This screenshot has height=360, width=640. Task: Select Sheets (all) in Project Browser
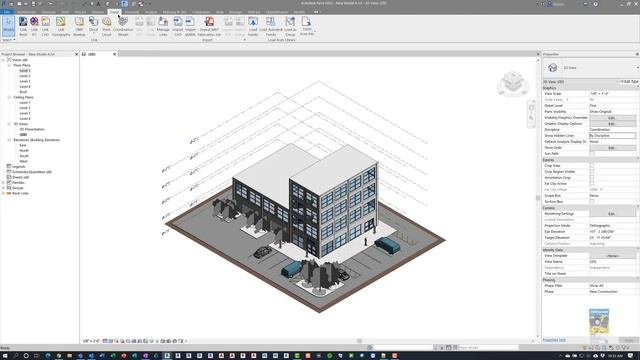pyautogui.click(x=20, y=177)
